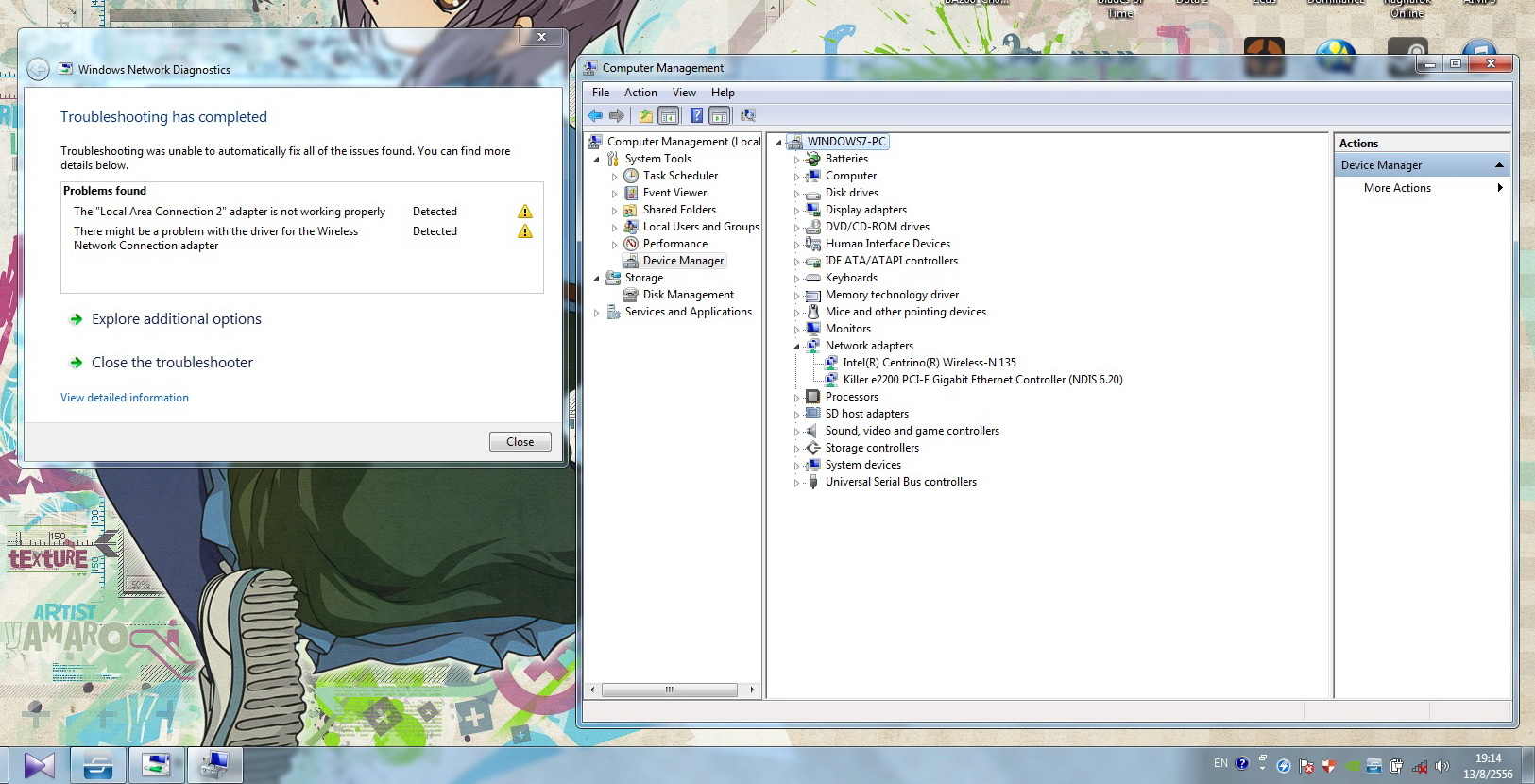Open the Help menu
Image resolution: width=1535 pixels, height=784 pixels.
pos(723,93)
